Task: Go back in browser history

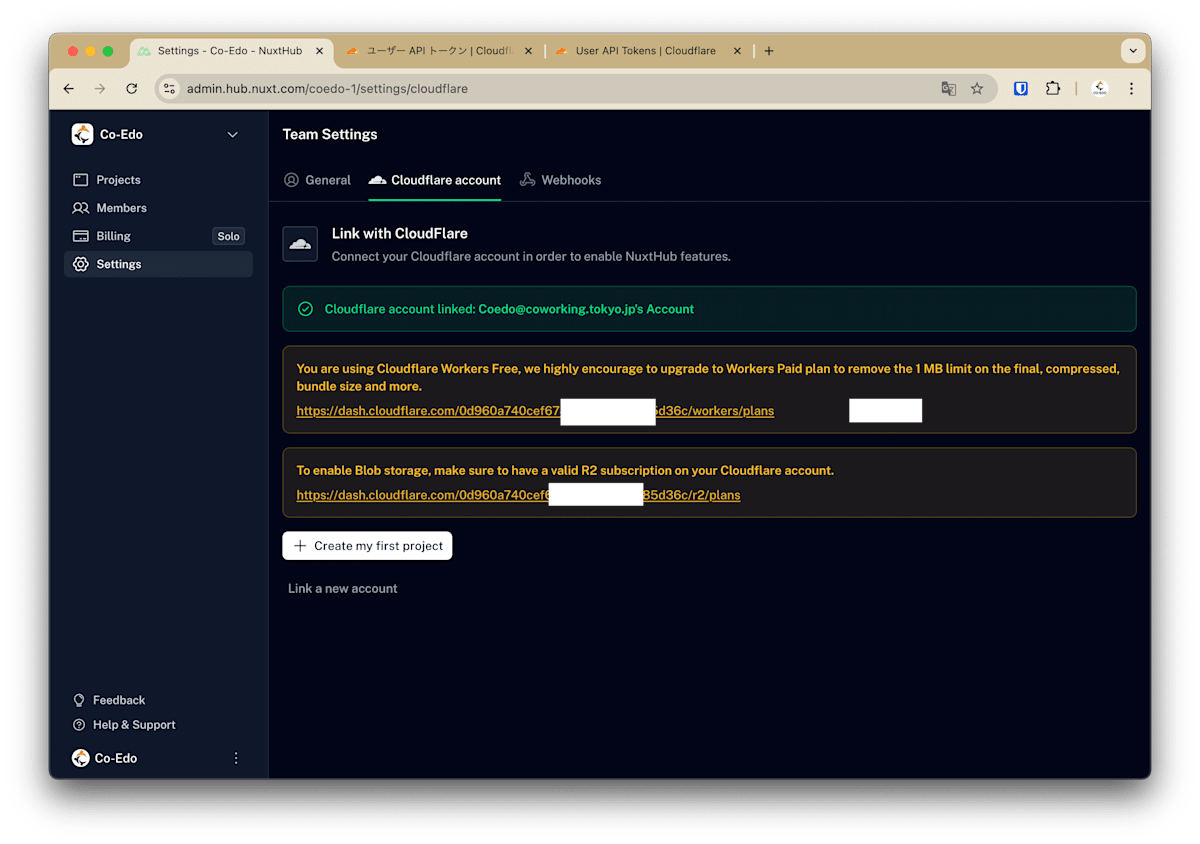Action: [x=69, y=89]
